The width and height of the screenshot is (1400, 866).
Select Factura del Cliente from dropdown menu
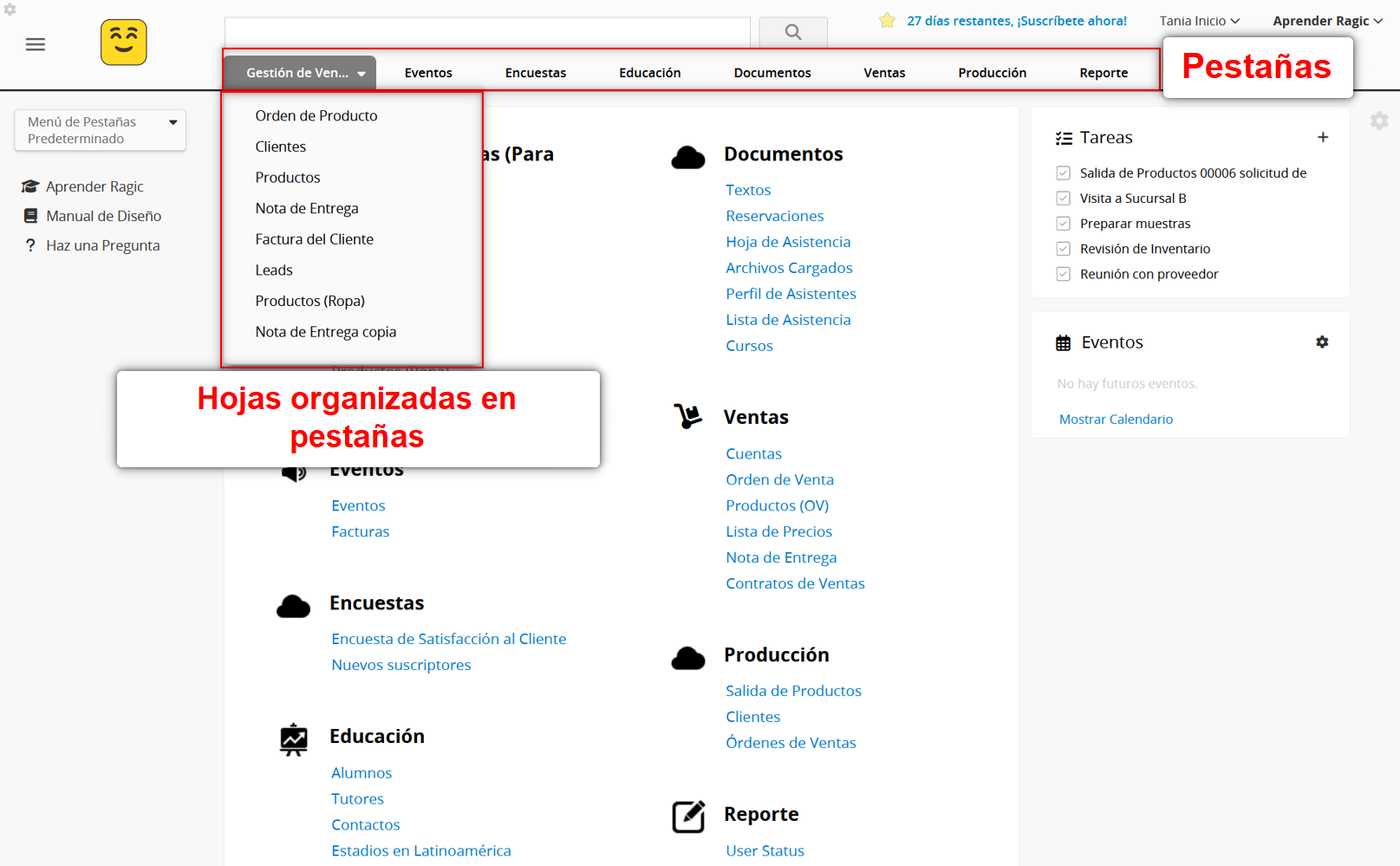pos(314,239)
